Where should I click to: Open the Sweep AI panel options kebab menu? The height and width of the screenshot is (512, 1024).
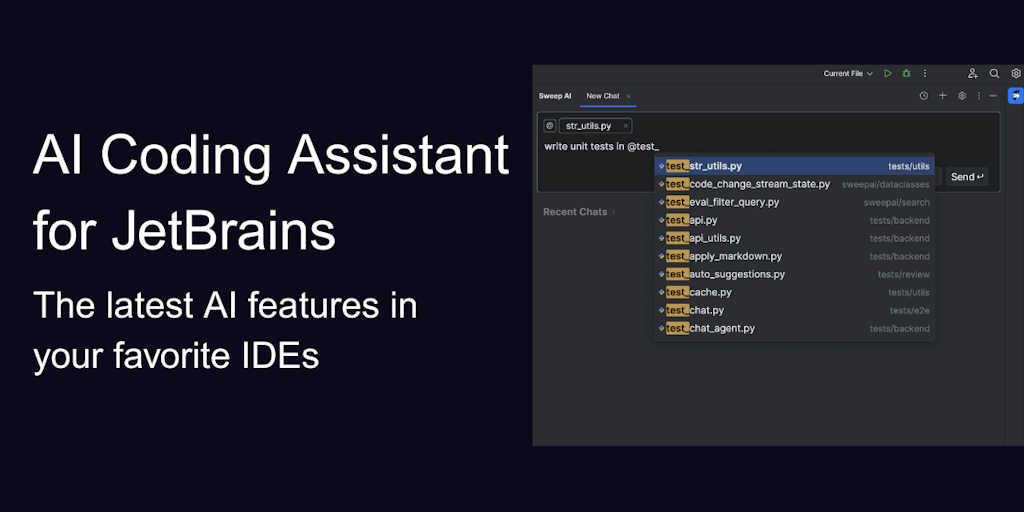click(979, 96)
